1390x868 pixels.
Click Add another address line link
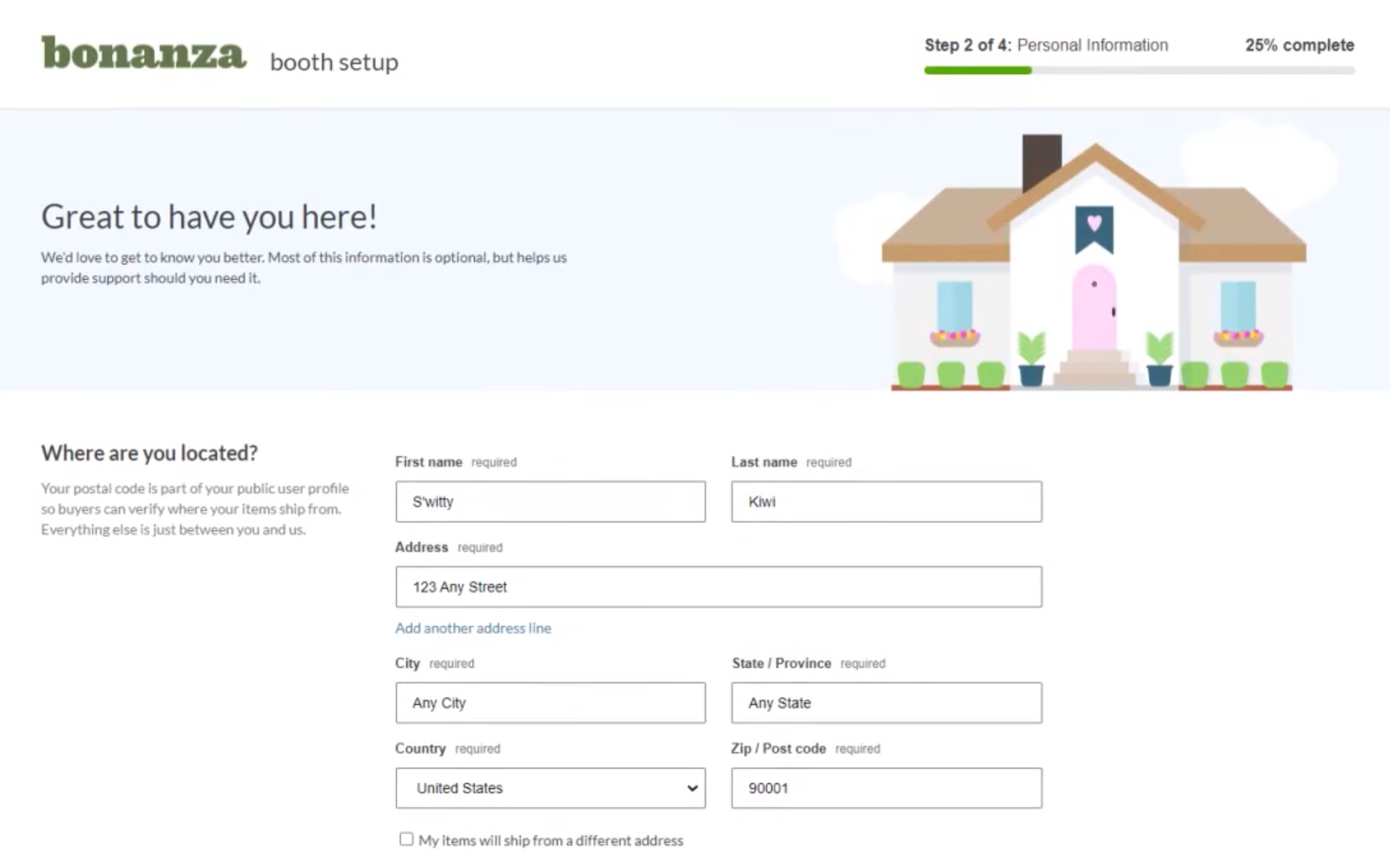tap(473, 628)
